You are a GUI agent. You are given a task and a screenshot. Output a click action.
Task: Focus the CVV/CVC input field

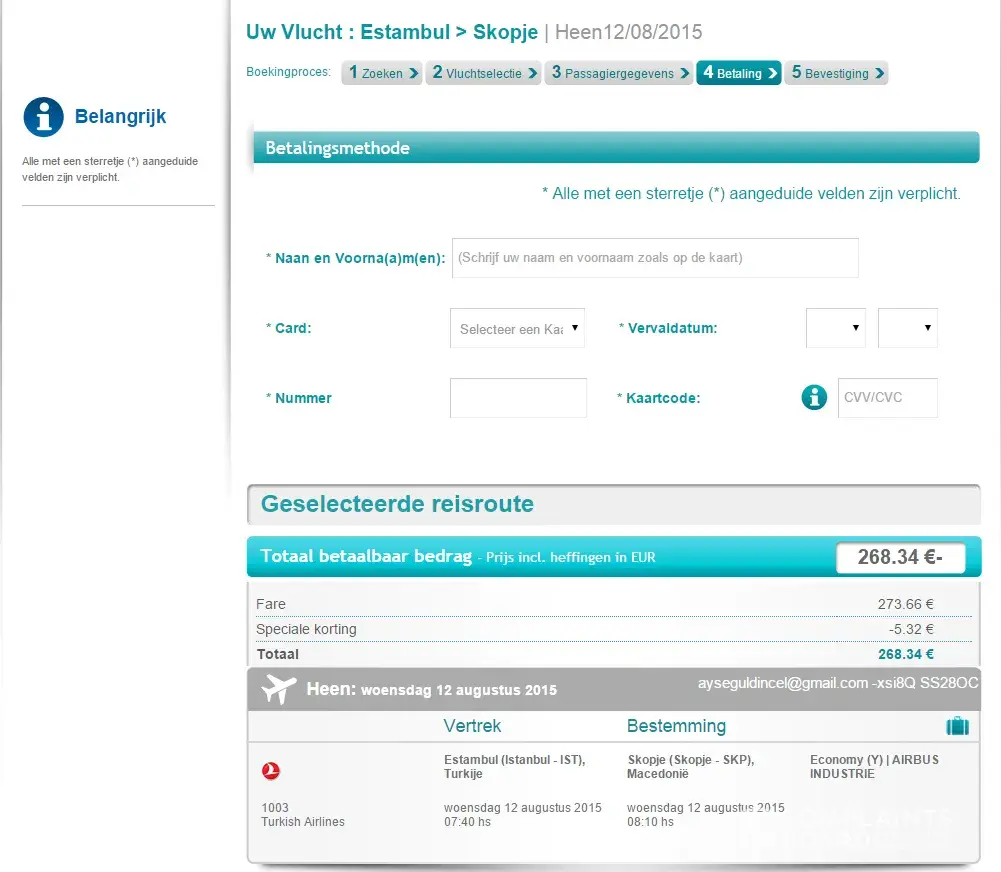[888, 398]
